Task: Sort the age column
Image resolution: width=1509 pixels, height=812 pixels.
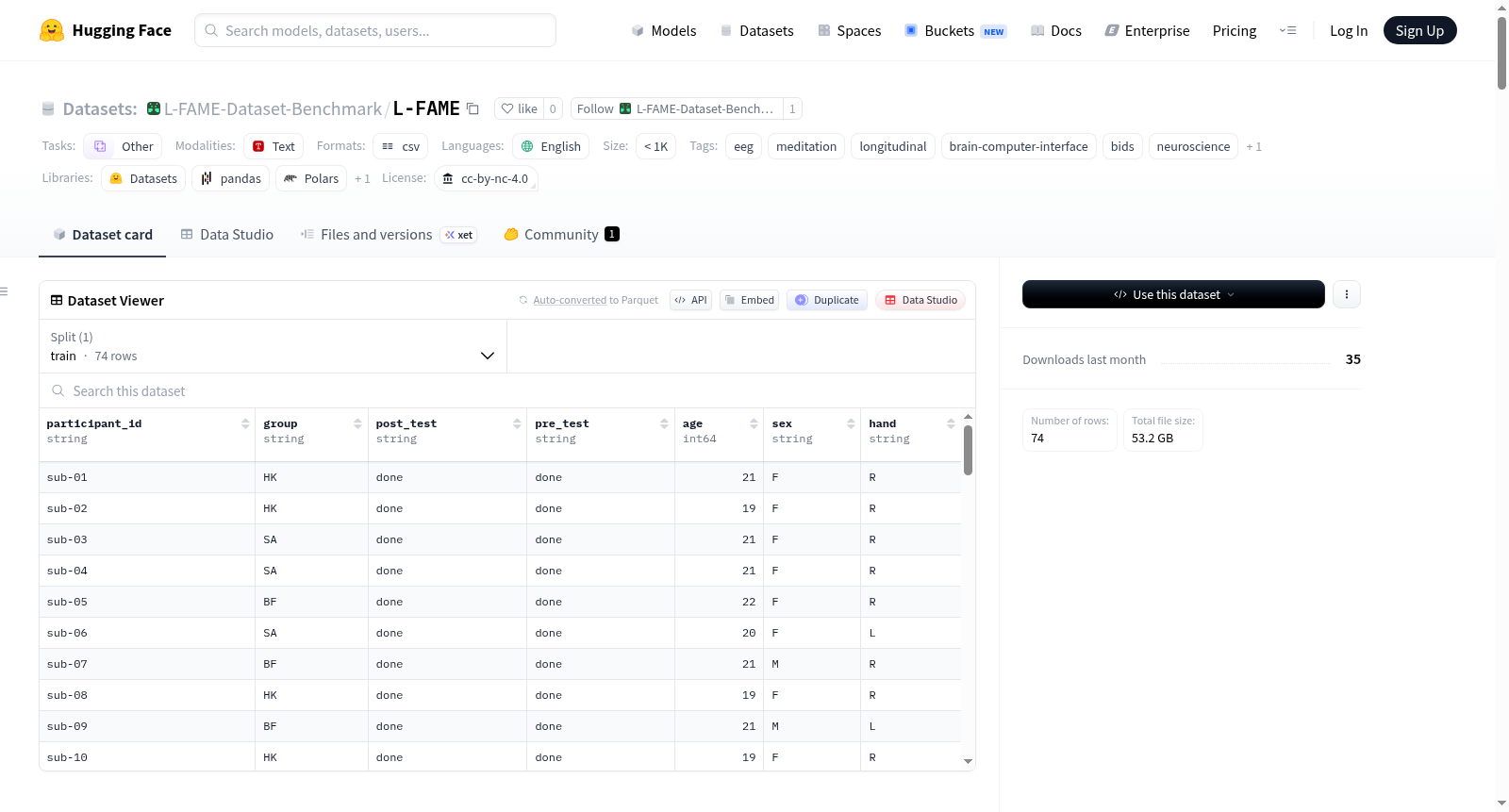Action: coord(754,423)
